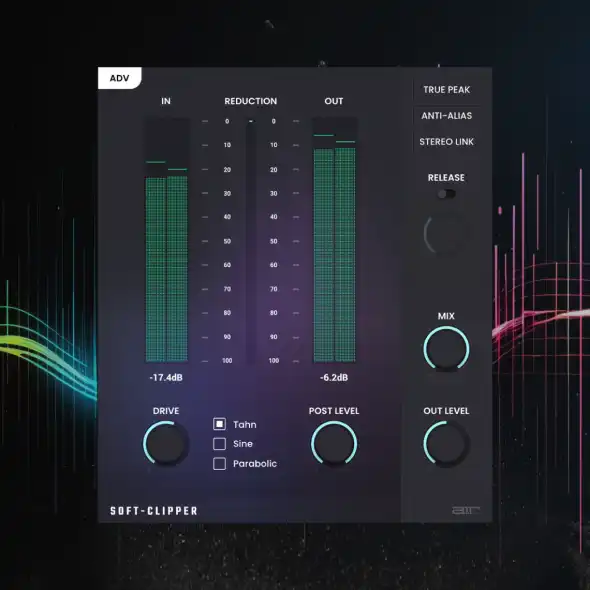The image size is (590, 590).
Task: Click the IN level meter
Action: [167, 240]
